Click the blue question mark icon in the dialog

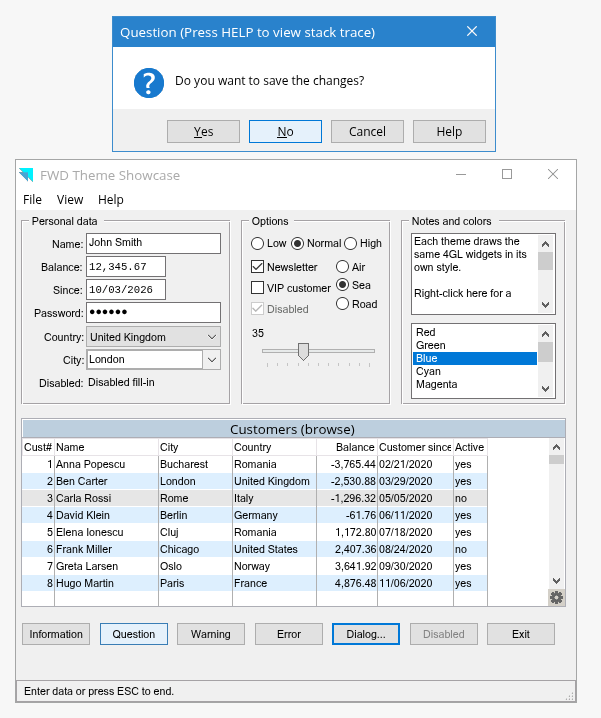point(149,83)
